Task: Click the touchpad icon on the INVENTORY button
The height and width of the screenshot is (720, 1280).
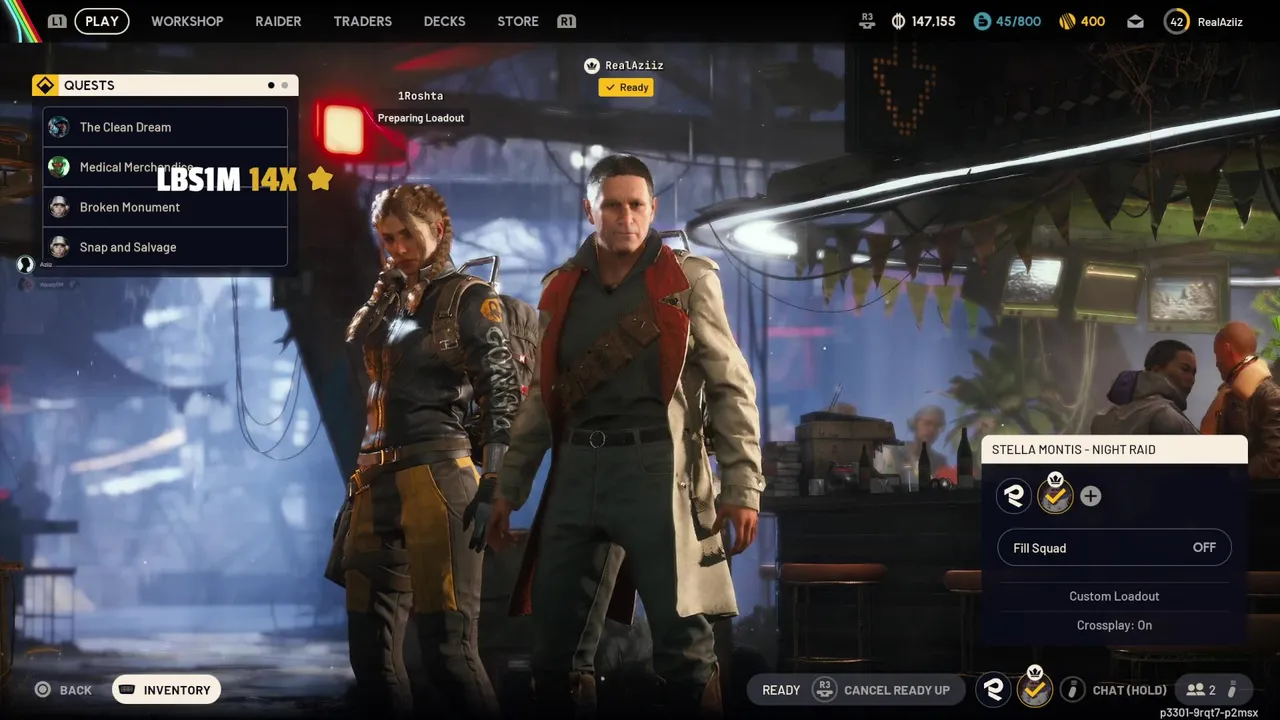Action: 127,690
